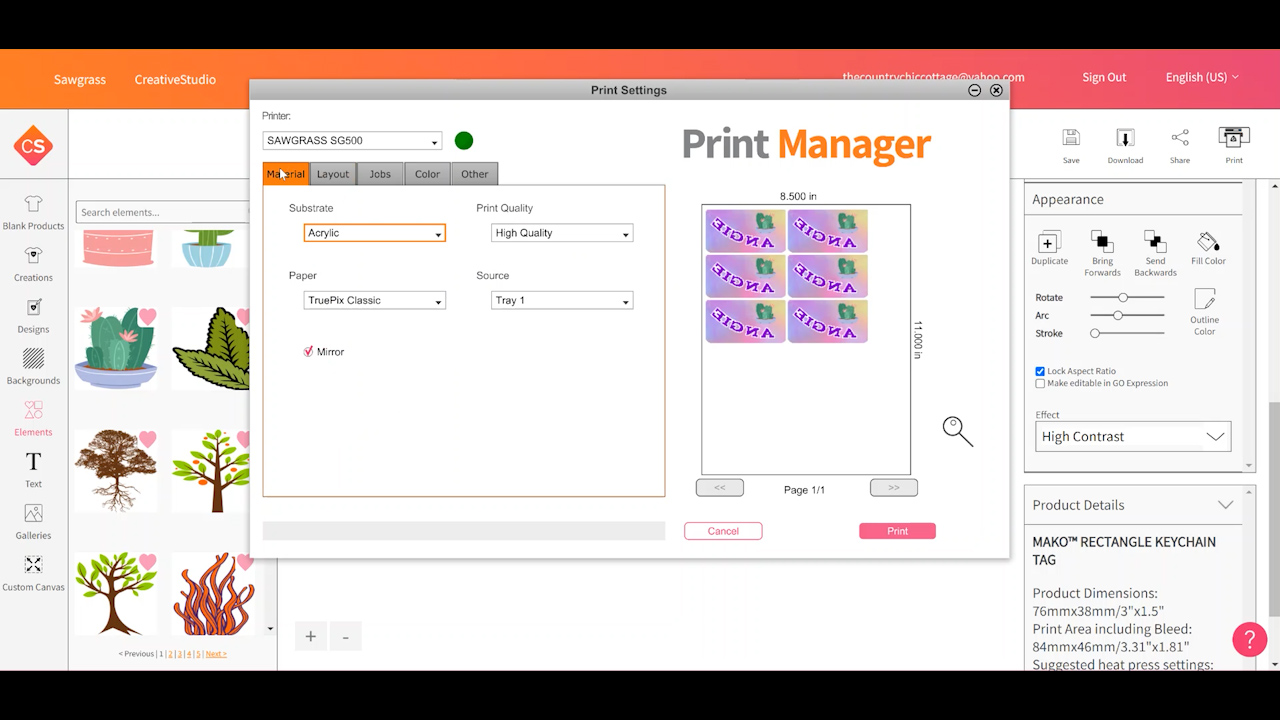Toggle Make editable in GO Expression checkbox
The width and height of the screenshot is (1280, 720).
click(1040, 383)
